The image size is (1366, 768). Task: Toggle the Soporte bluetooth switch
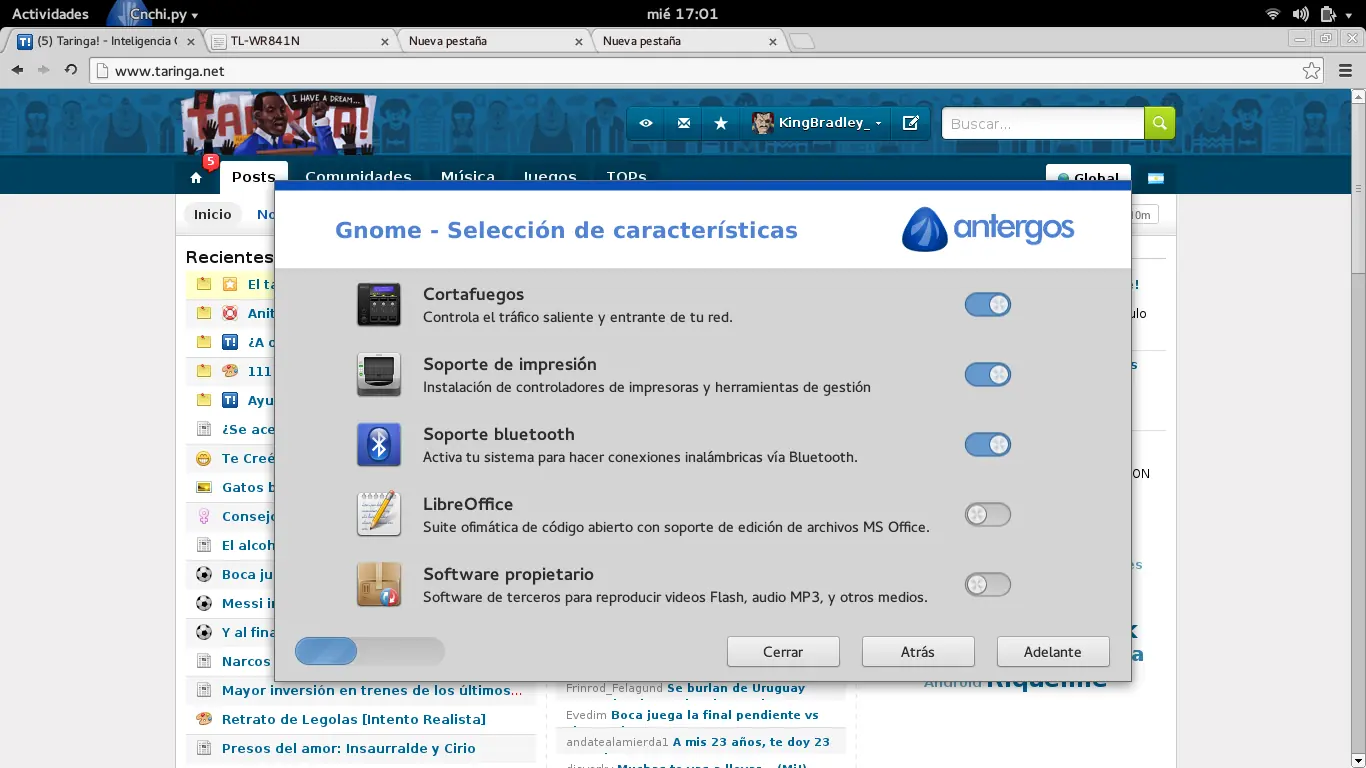click(988, 444)
